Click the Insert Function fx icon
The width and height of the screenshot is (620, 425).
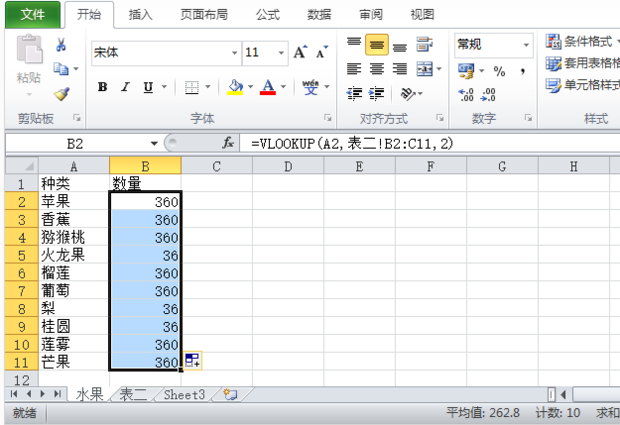[228, 144]
